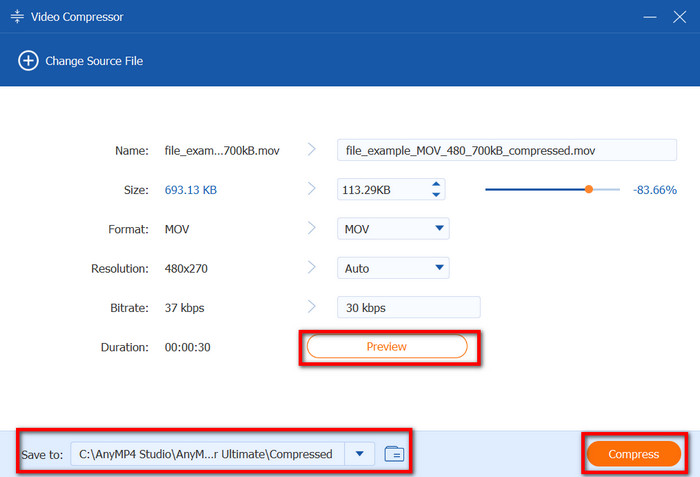Click the Video Compressor window title text
Viewport: 700px width, 477px height.
[x=77, y=17]
